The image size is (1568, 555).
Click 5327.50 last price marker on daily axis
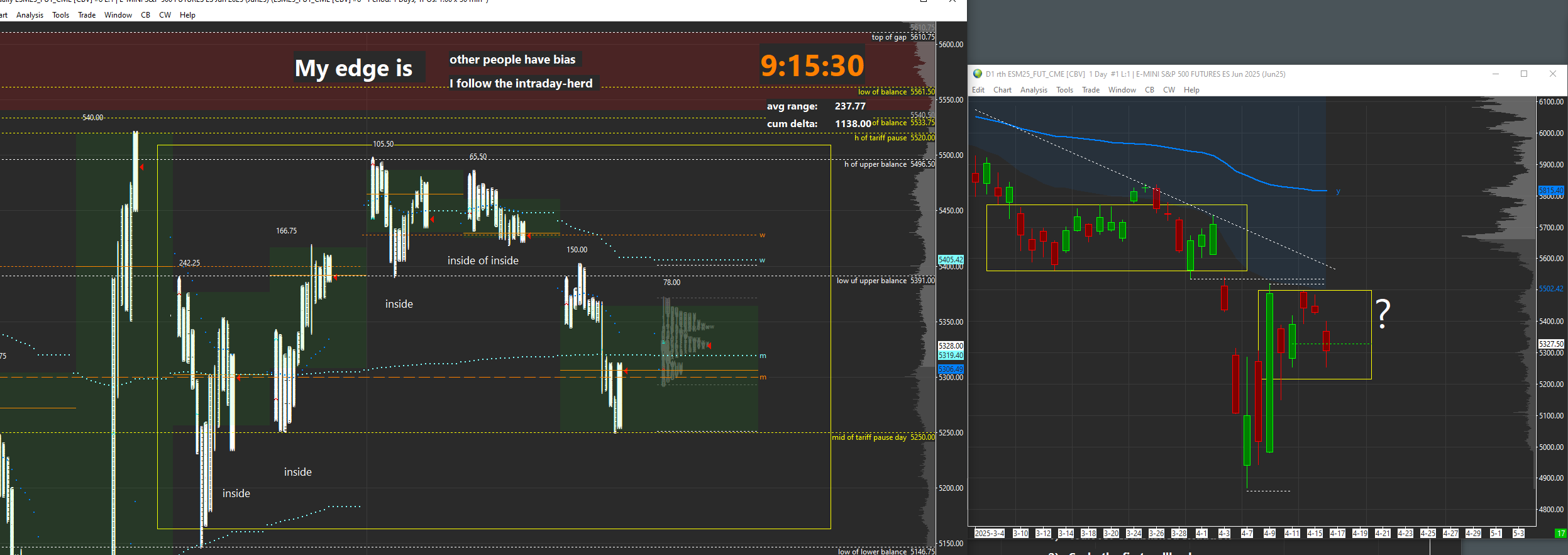(1551, 344)
